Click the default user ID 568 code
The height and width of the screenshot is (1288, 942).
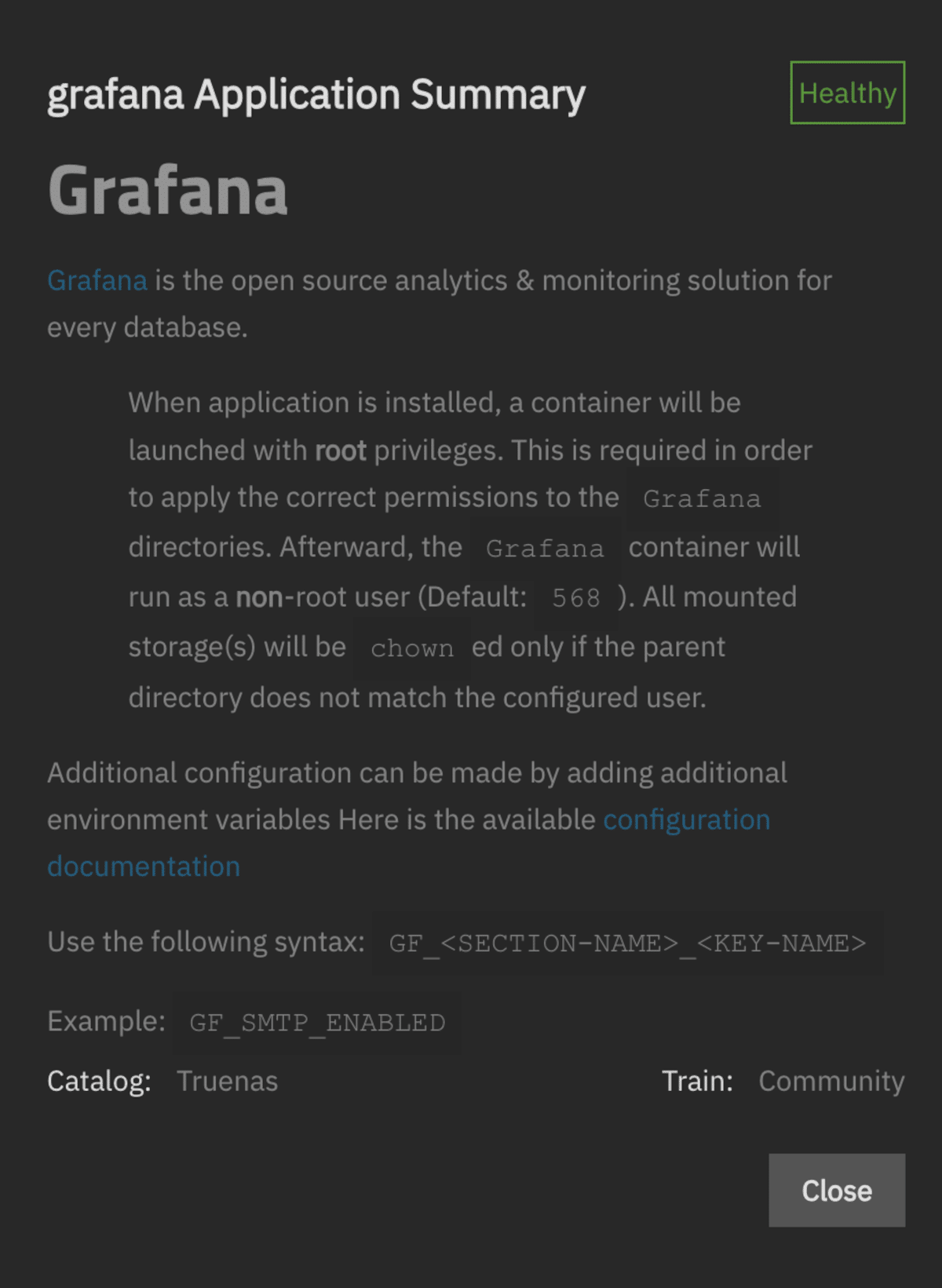click(576, 598)
